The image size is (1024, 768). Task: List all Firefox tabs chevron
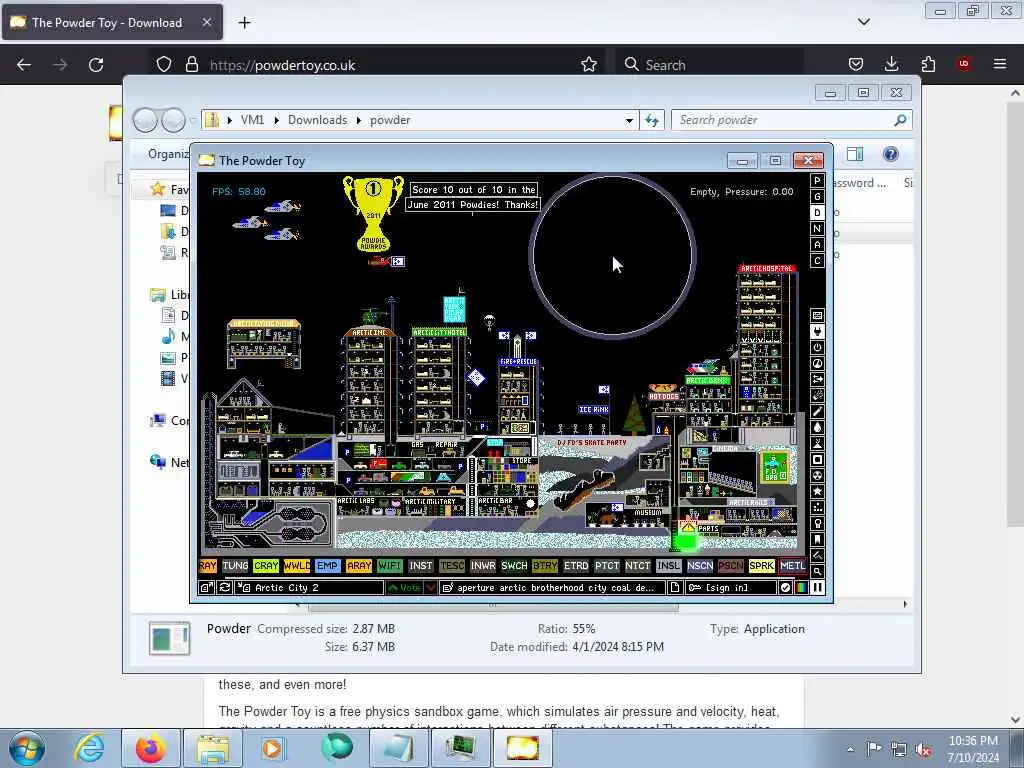click(863, 22)
